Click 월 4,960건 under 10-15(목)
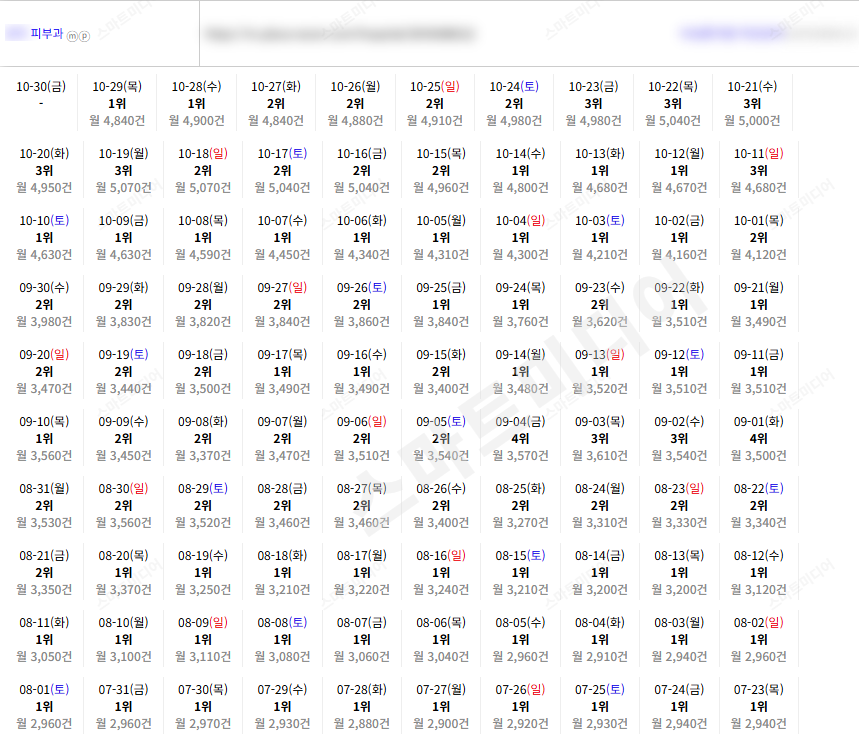 tap(441, 187)
